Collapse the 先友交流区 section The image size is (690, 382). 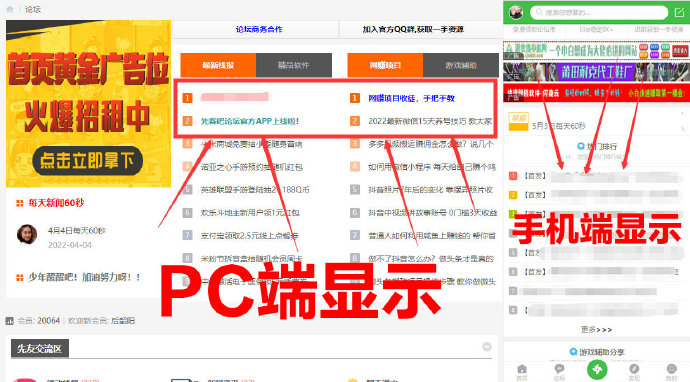pos(487,347)
